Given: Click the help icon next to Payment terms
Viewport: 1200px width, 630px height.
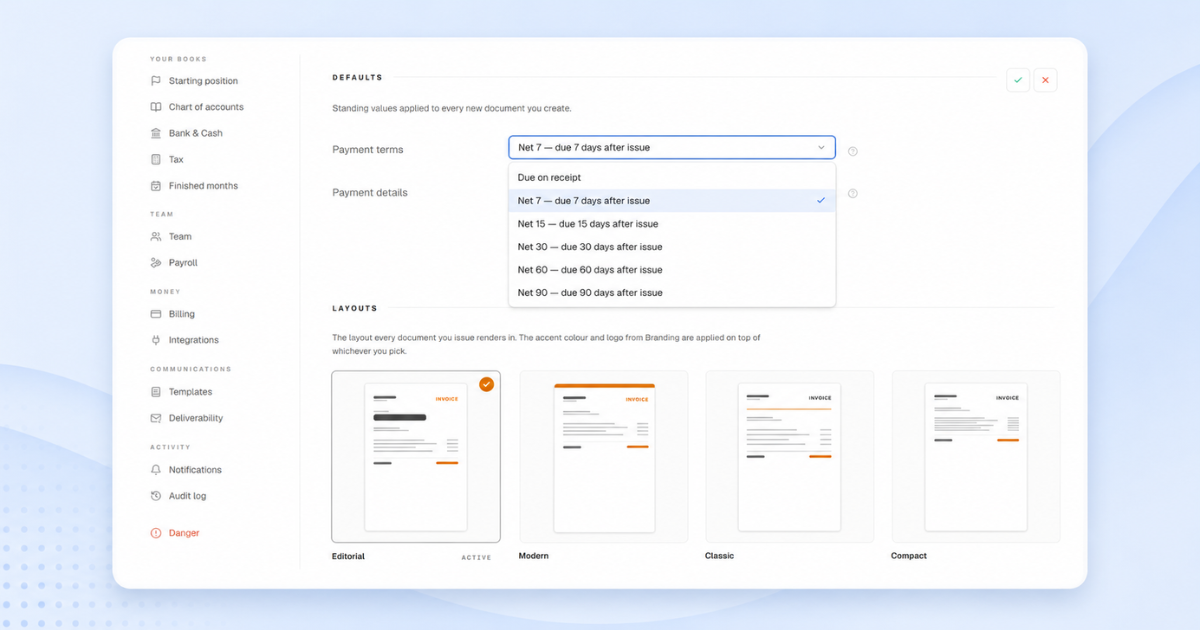Looking at the screenshot, I should pyautogui.click(x=853, y=152).
